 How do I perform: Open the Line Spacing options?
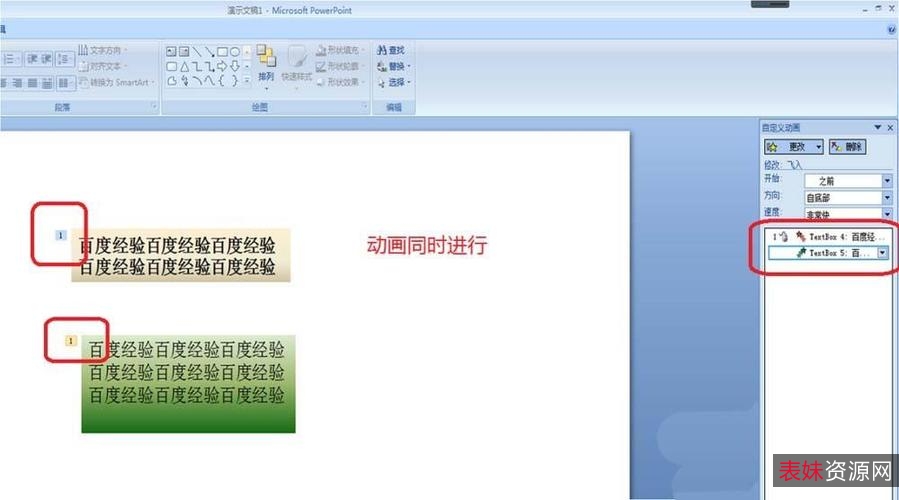click(65, 58)
